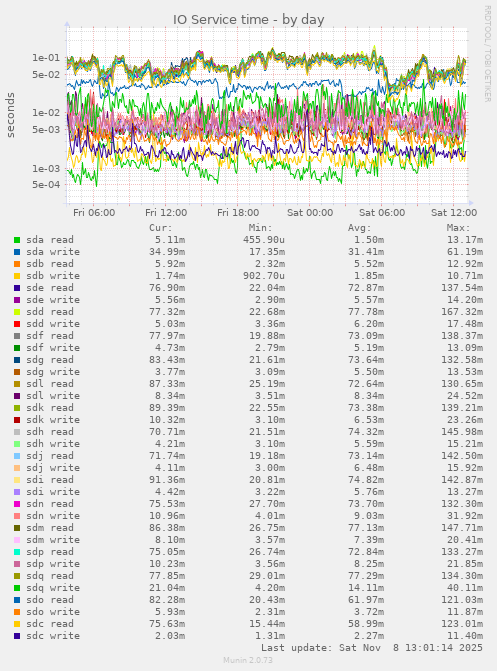Click the '1e-01' y-axis label
Viewport: 497px width, 671px height.
(x=46, y=58)
